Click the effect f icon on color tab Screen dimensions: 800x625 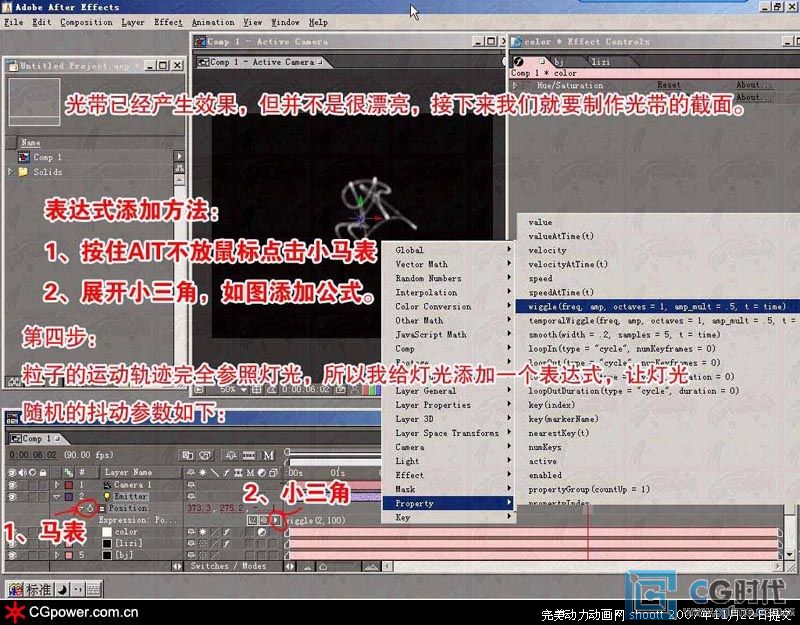(519, 62)
